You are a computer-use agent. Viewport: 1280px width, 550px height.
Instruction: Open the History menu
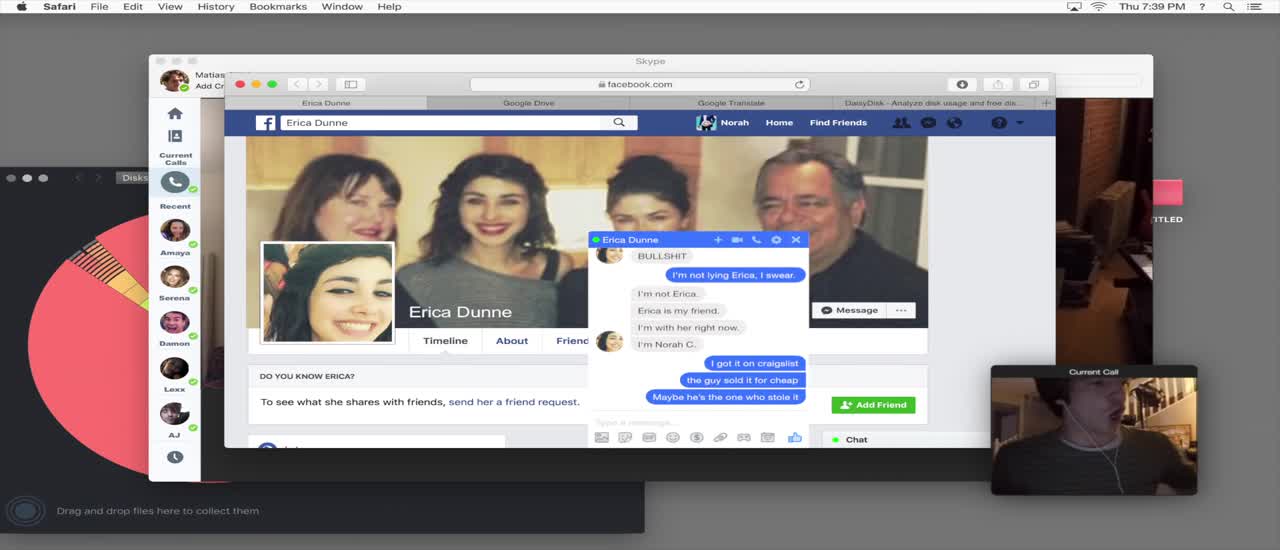tap(216, 7)
